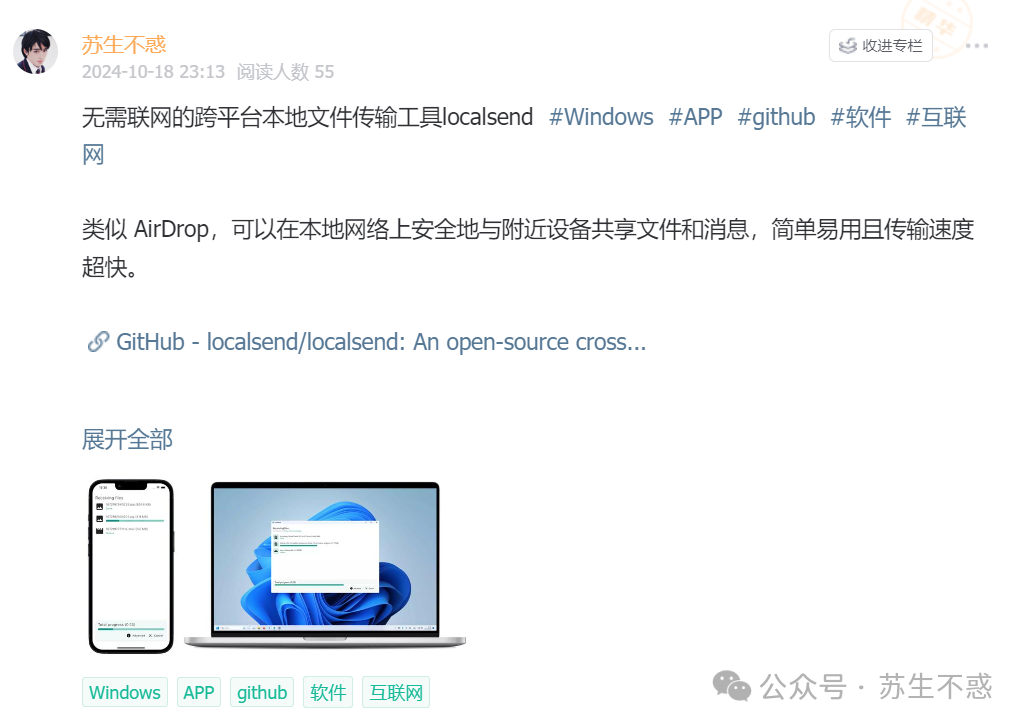Open the phone and laptop preview image

coord(277,566)
